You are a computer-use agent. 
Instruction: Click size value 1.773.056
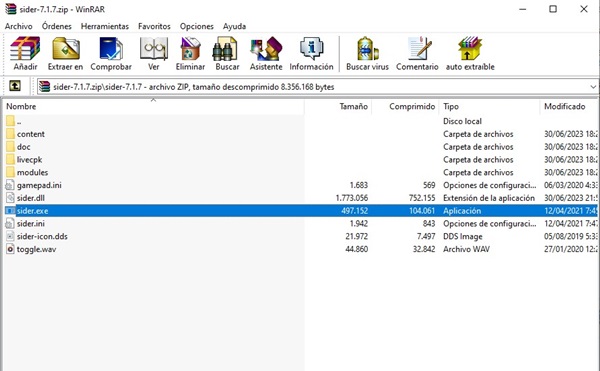pos(352,198)
